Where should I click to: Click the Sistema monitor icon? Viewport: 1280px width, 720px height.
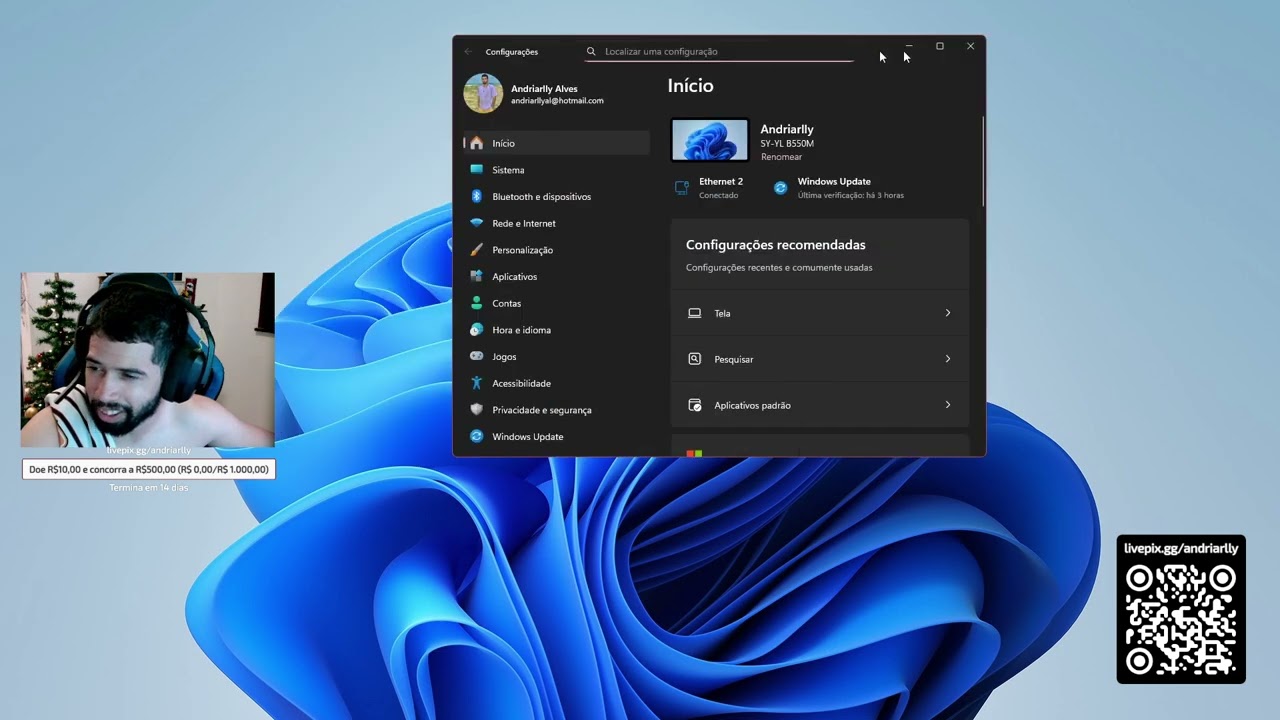[x=477, y=170]
